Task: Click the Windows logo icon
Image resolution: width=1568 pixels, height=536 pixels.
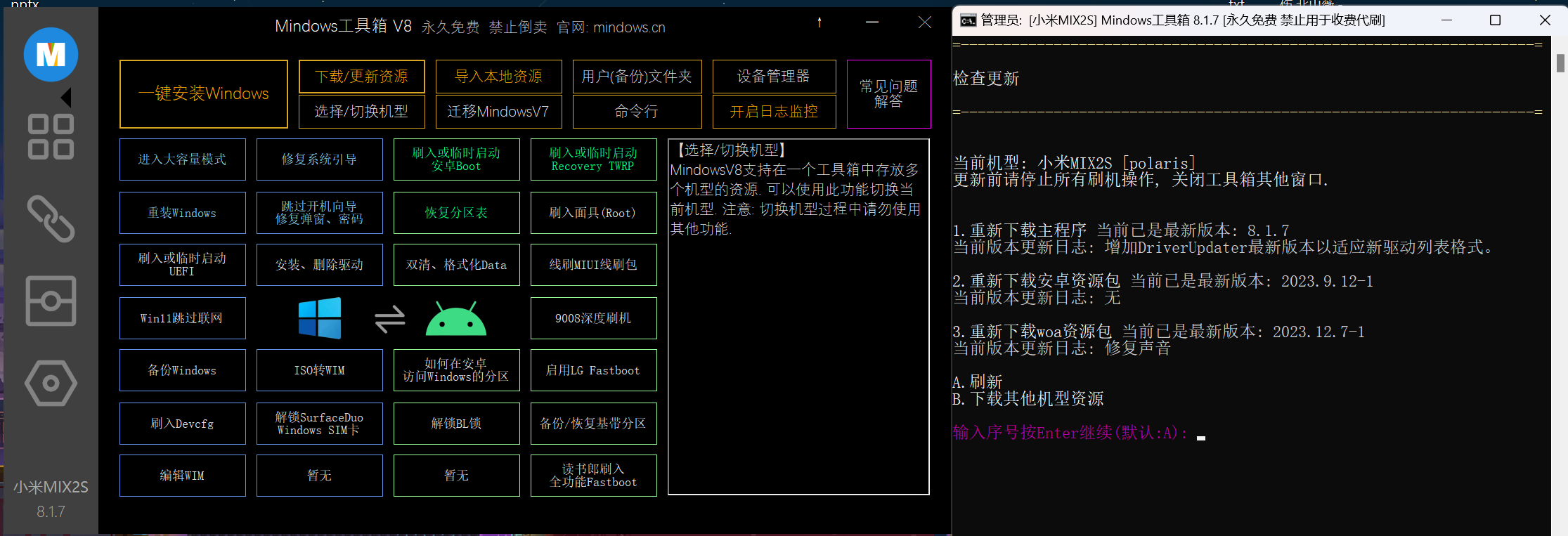Action: pyautogui.click(x=320, y=318)
